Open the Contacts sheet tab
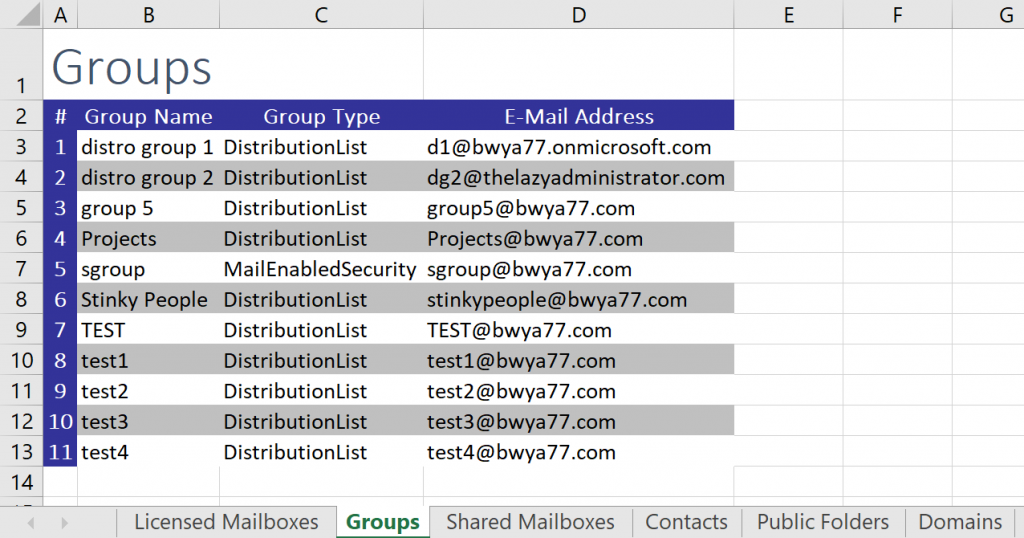 coord(686,522)
